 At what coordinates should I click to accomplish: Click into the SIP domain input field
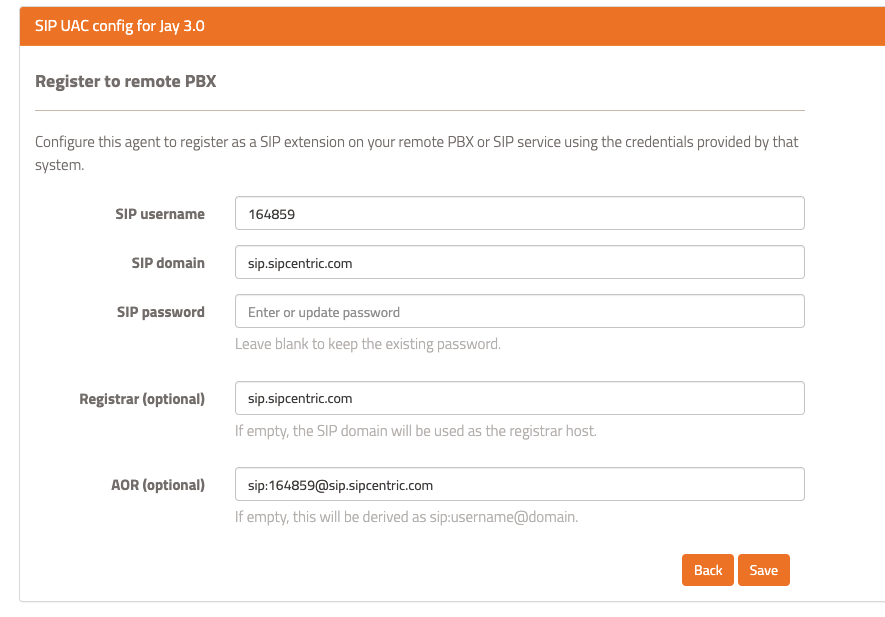(519, 263)
